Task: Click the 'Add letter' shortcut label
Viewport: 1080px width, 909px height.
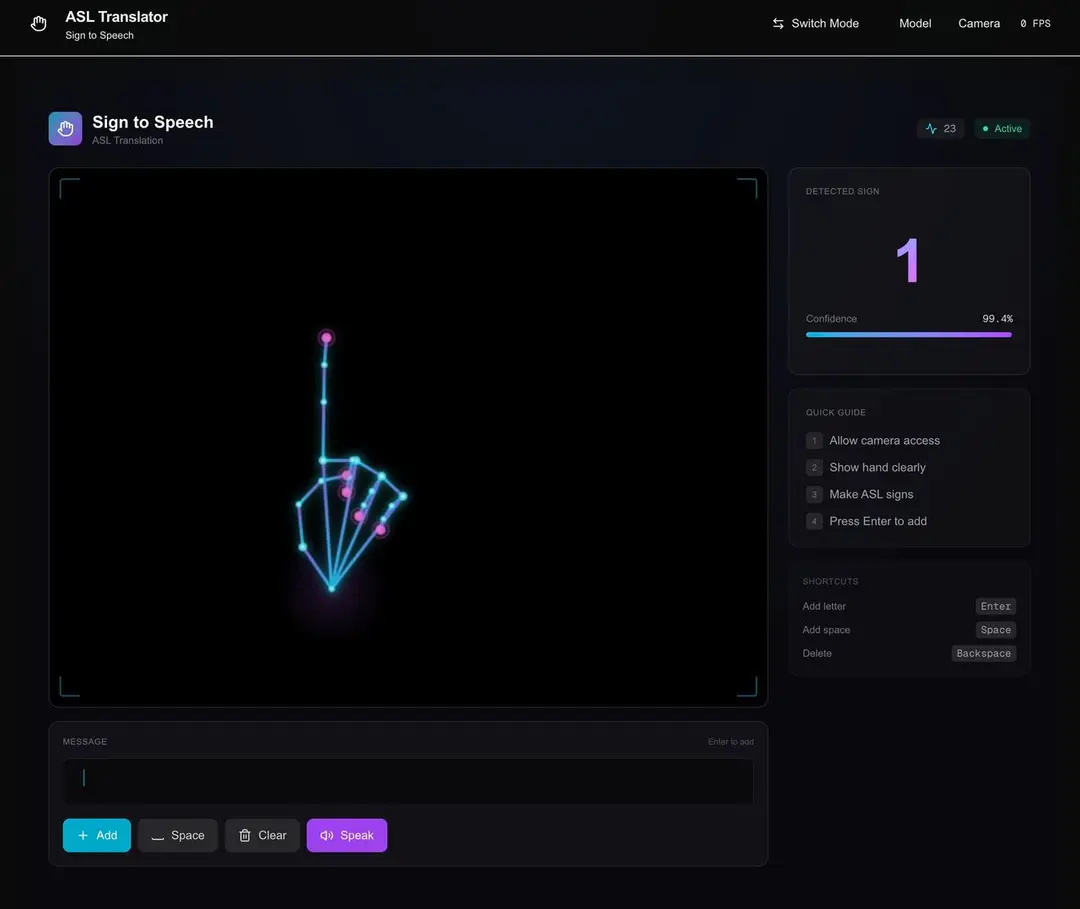Action: coord(824,606)
